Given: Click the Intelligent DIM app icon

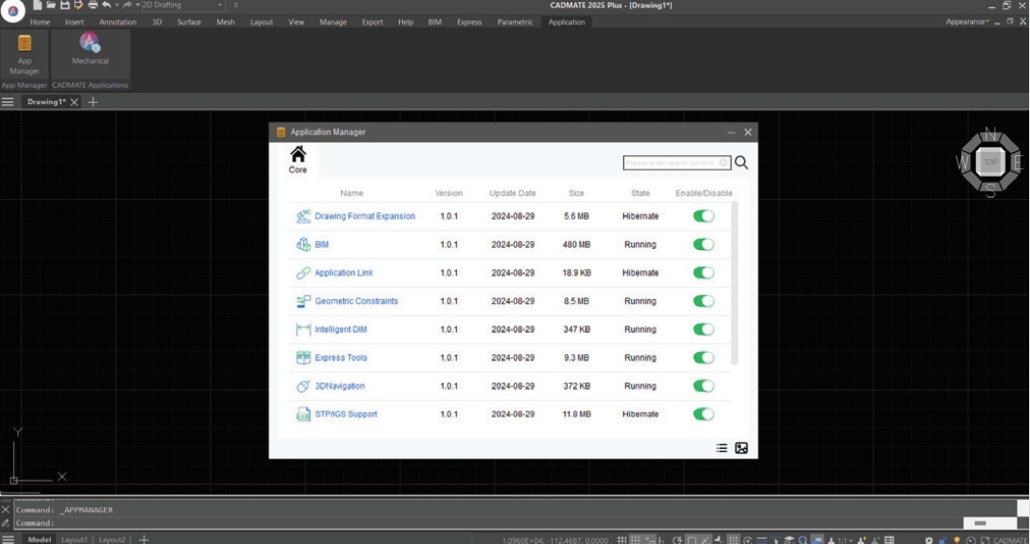Looking at the screenshot, I should [303, 329].
